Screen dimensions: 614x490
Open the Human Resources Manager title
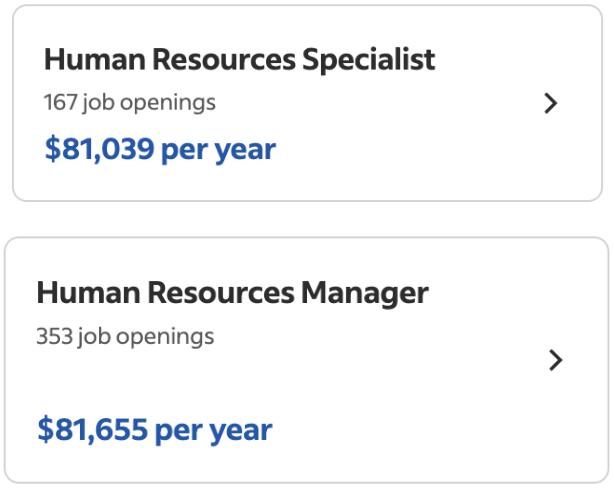232,294
